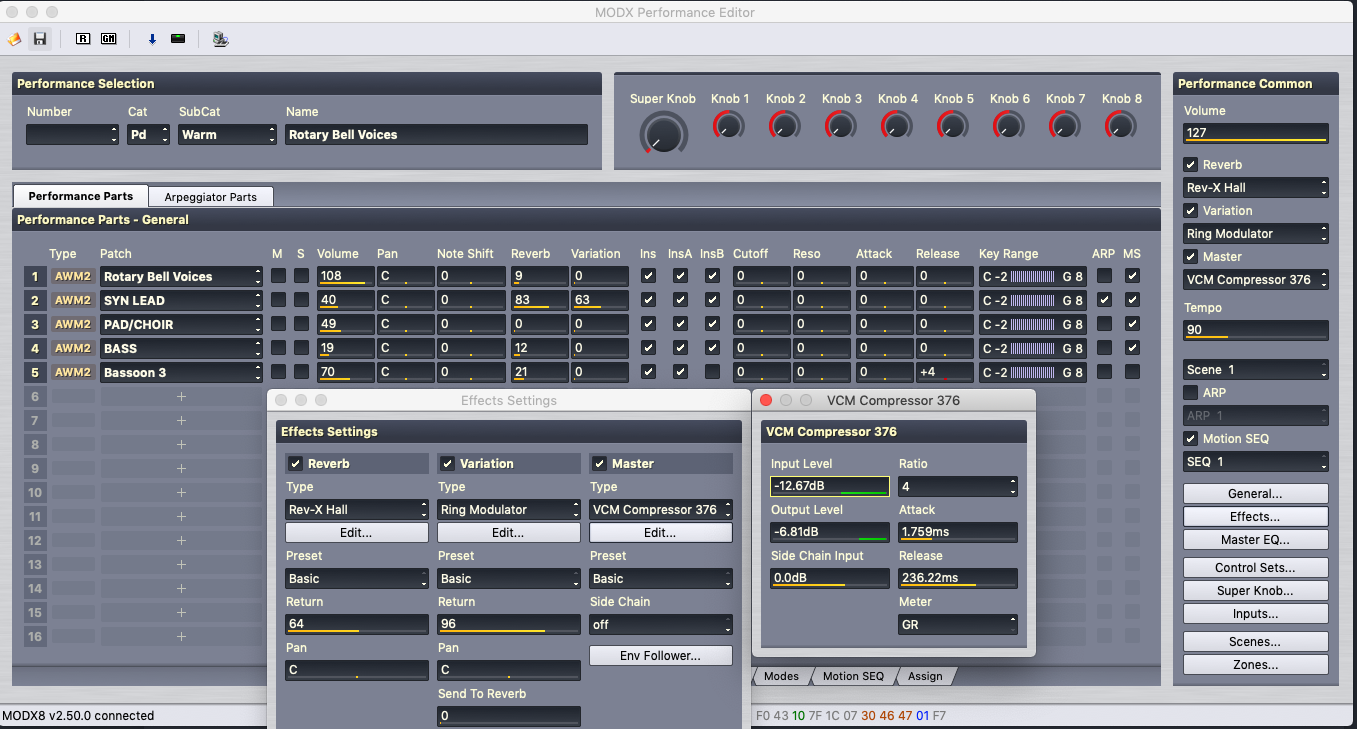This screenshot has height=729, width=1357.
Task: Open the Ratio dropdown in VCM Compressor
Action: pyautogui.click(x=958, y=487)
